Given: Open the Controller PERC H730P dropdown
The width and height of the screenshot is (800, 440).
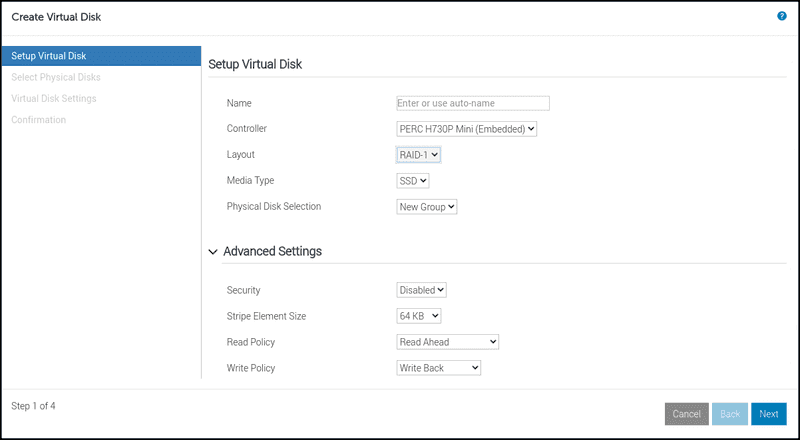Looking at the screenshot, I should (x=467, y=129).
